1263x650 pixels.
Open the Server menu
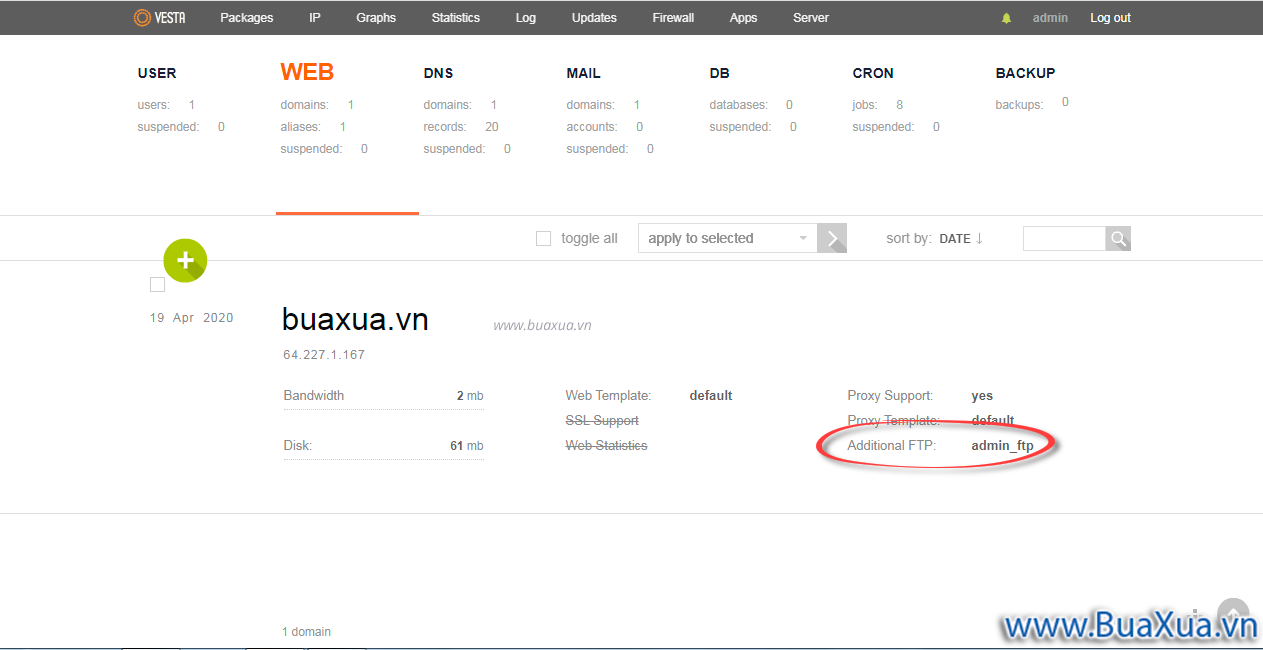[x=811, y=18]
